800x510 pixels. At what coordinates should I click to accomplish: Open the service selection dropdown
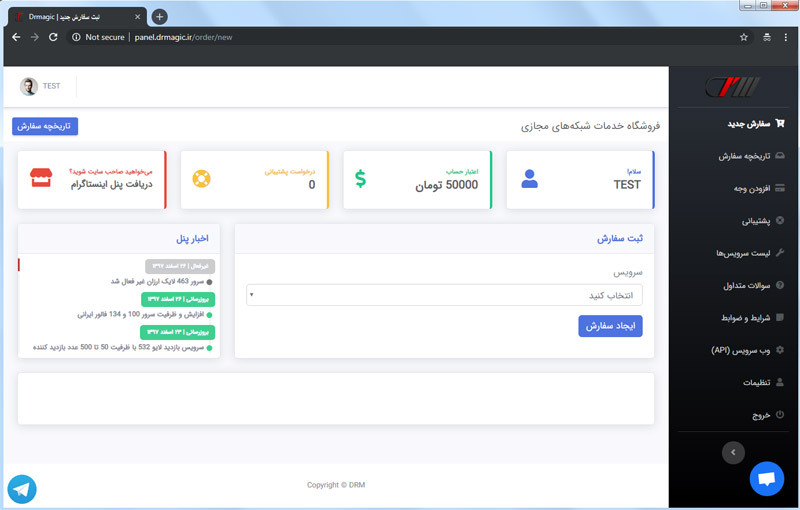(444, 295)
